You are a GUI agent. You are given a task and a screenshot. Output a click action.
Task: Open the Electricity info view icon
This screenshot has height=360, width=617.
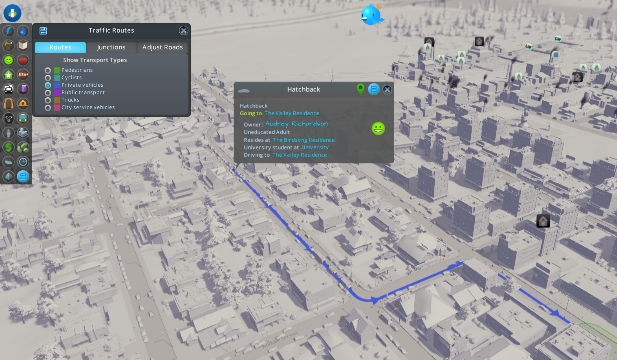click(9, 31)
